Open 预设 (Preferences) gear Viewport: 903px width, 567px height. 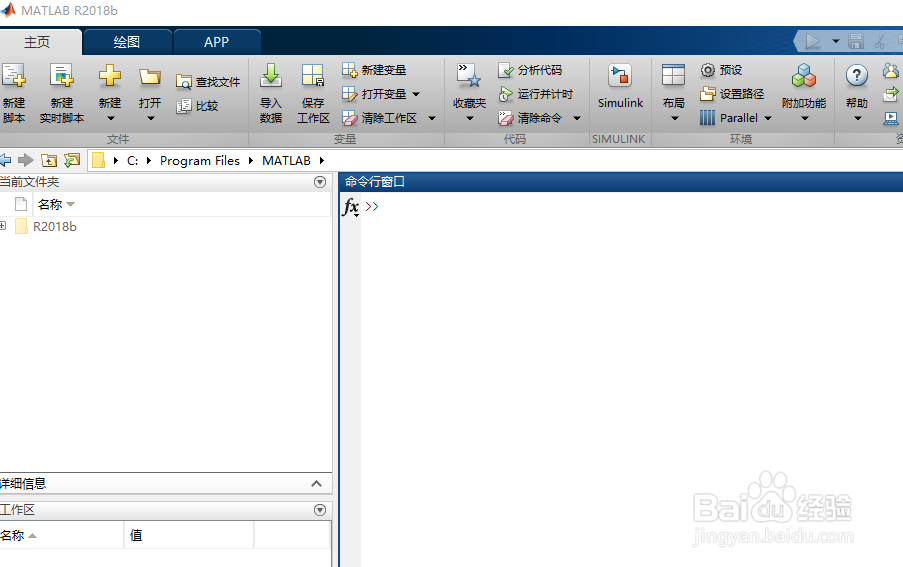click(721, 70)
